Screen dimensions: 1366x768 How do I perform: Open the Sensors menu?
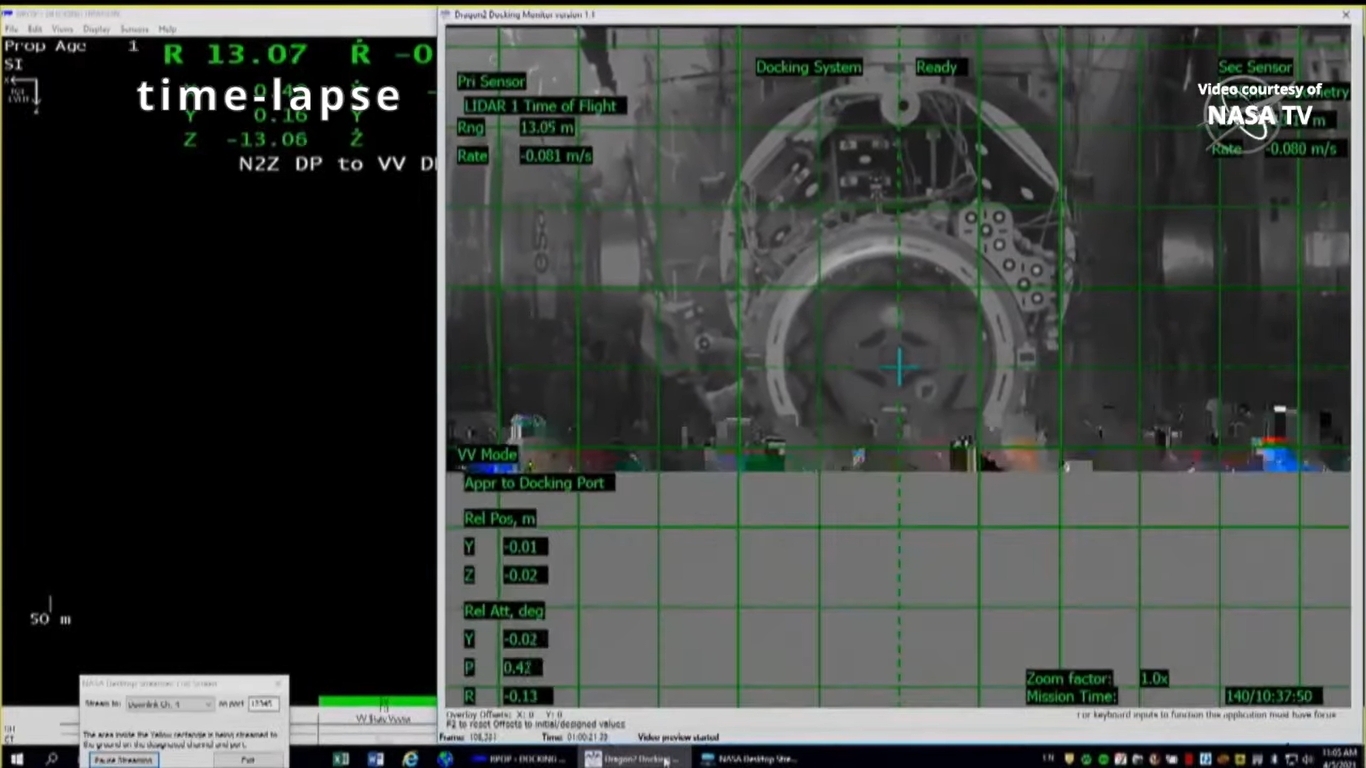pos(134,29)
